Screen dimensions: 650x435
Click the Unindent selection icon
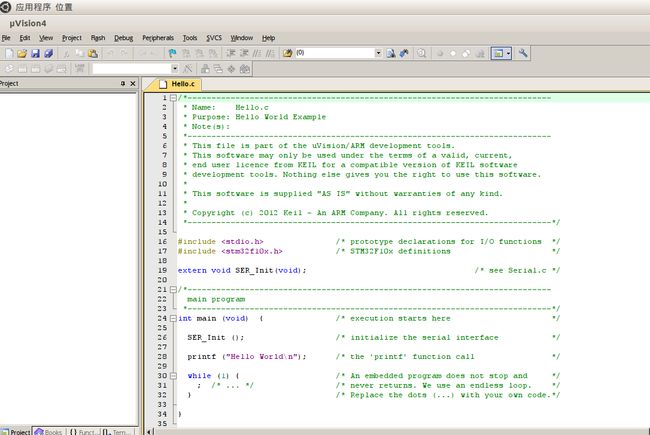point(244,53)
